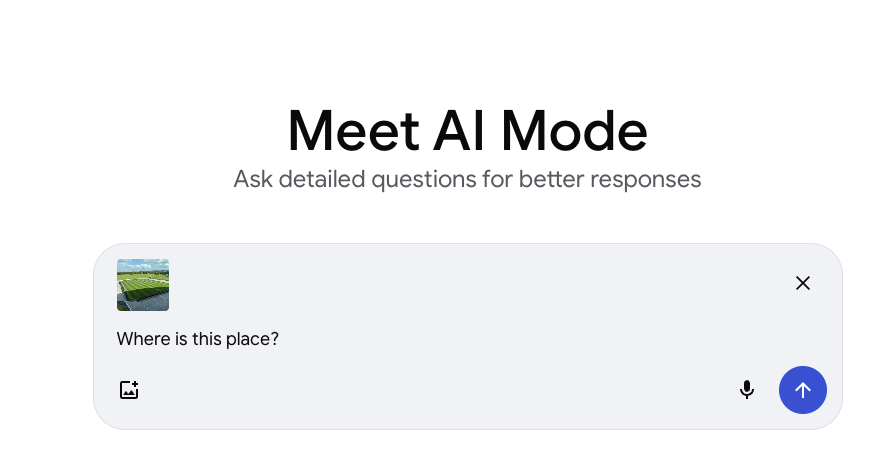This screenshot has height=468, width=890.
Task: Submit the query with the blue arrow button
Action: point(802,390)
